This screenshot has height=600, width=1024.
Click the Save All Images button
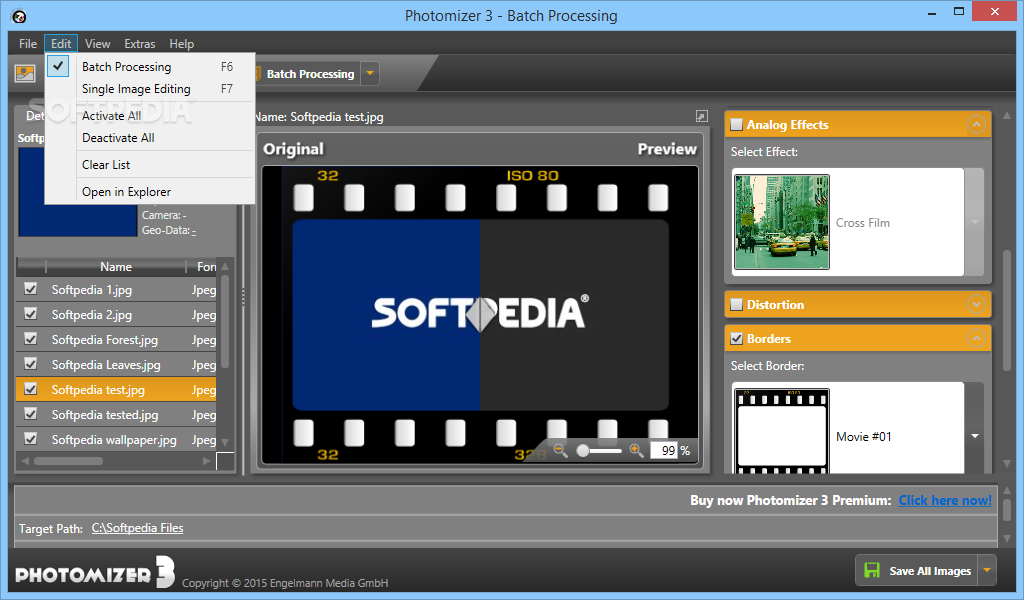point(917,570)
